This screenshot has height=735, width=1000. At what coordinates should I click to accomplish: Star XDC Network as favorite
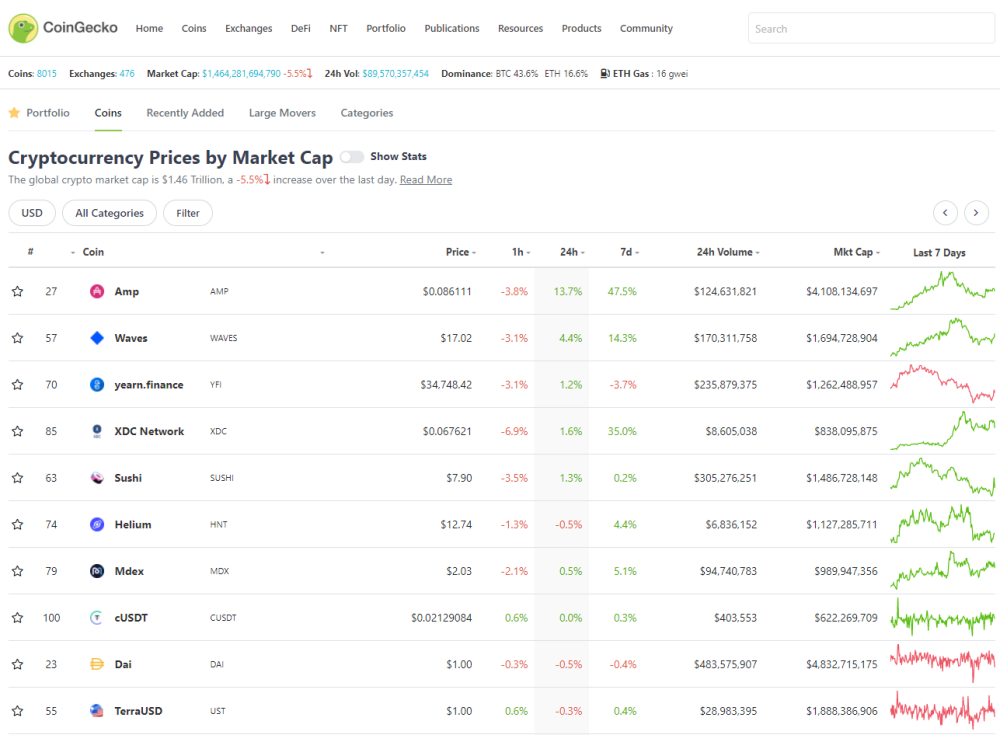pyautogui.click(x=18, y=431)
